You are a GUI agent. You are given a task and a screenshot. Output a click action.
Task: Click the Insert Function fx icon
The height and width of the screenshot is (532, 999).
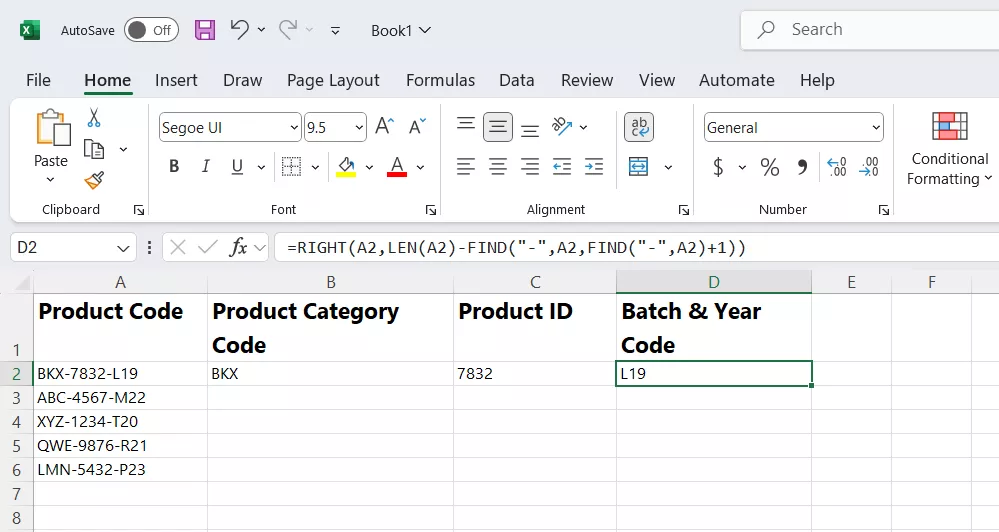pos(238,247)
